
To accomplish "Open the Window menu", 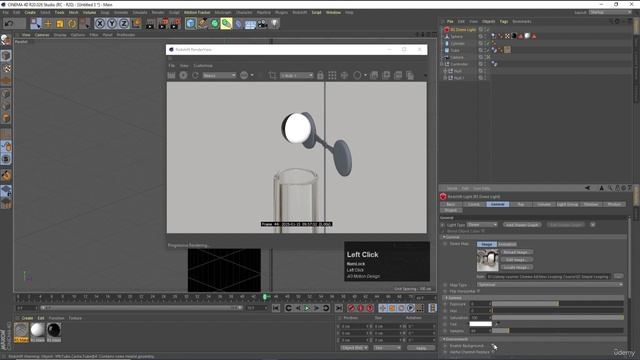I will click(x=333, y=13).
